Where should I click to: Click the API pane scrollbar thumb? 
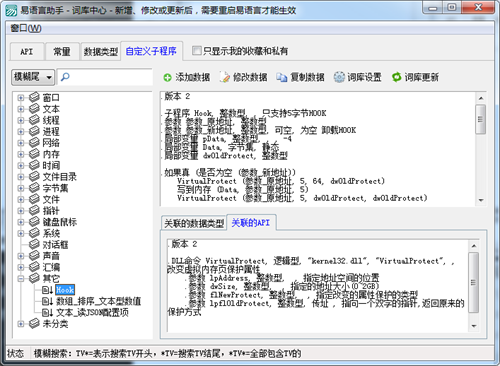point(473,282)
